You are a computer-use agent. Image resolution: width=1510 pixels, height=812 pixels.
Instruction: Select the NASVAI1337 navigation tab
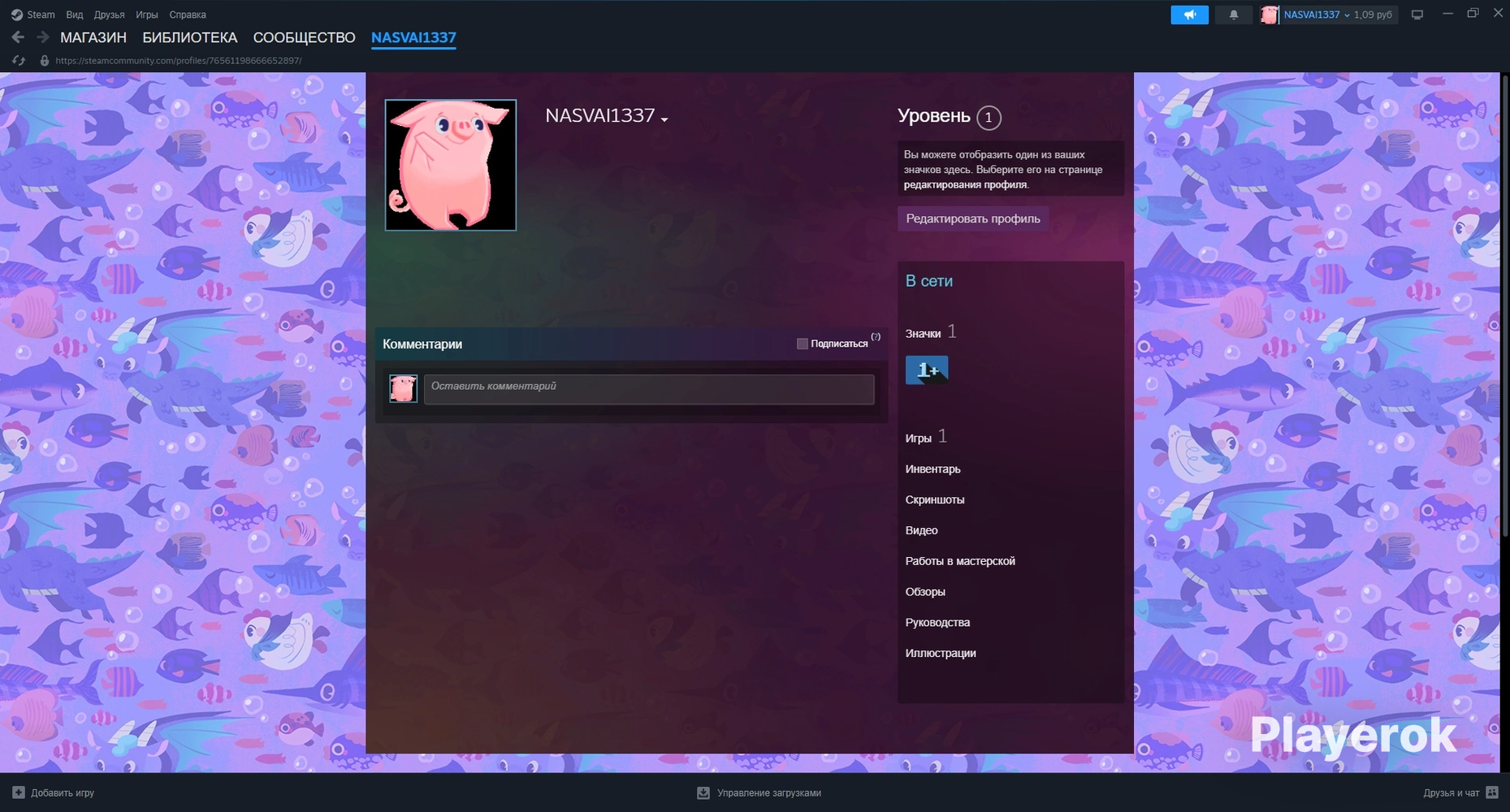pos(413,37)
